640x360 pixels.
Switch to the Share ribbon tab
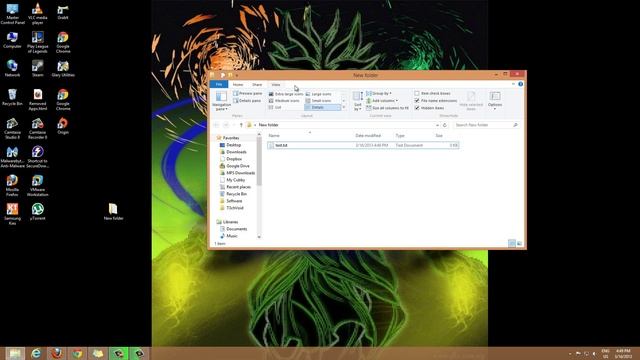point(257,84)
